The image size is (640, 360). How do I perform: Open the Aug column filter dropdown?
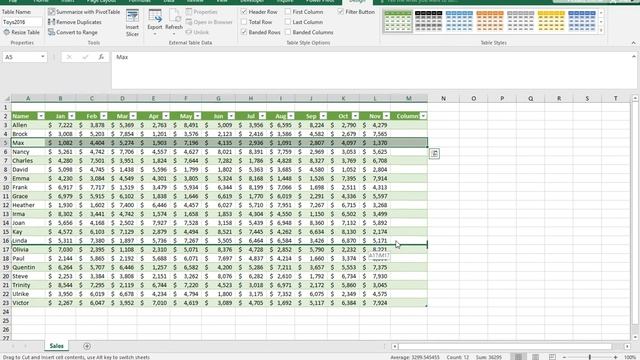[291, 116]
